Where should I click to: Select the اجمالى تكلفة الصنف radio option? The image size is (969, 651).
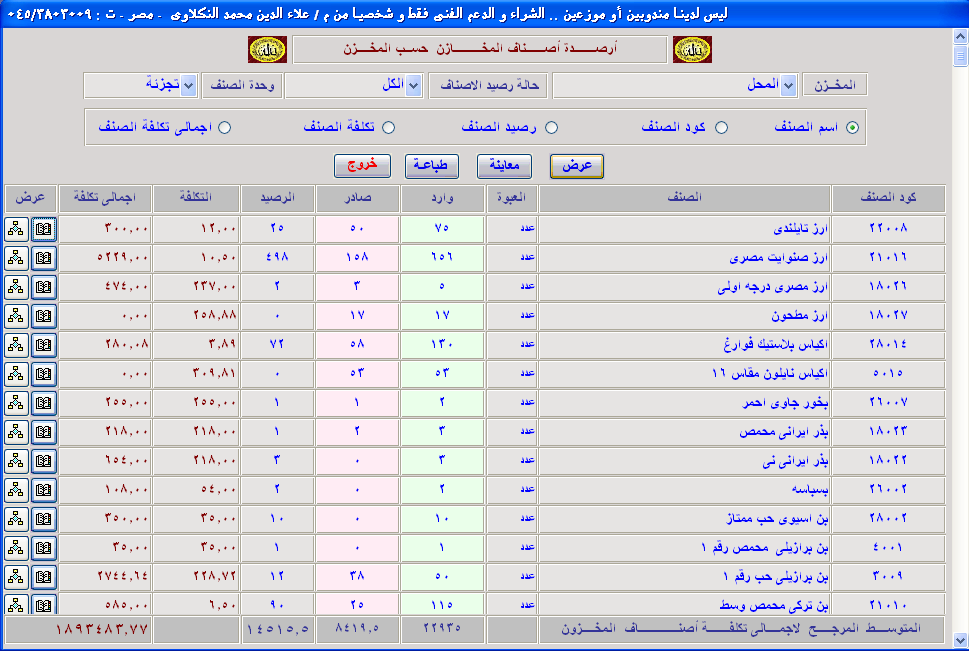[x=225, y=128]
